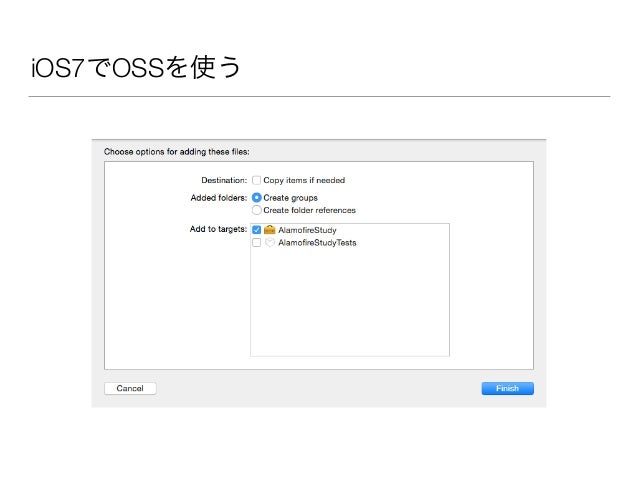Screen dimensions: 638x479
Task: Click the AlamofireStudy briefcase app icon
Action: (x=269, y=230)
